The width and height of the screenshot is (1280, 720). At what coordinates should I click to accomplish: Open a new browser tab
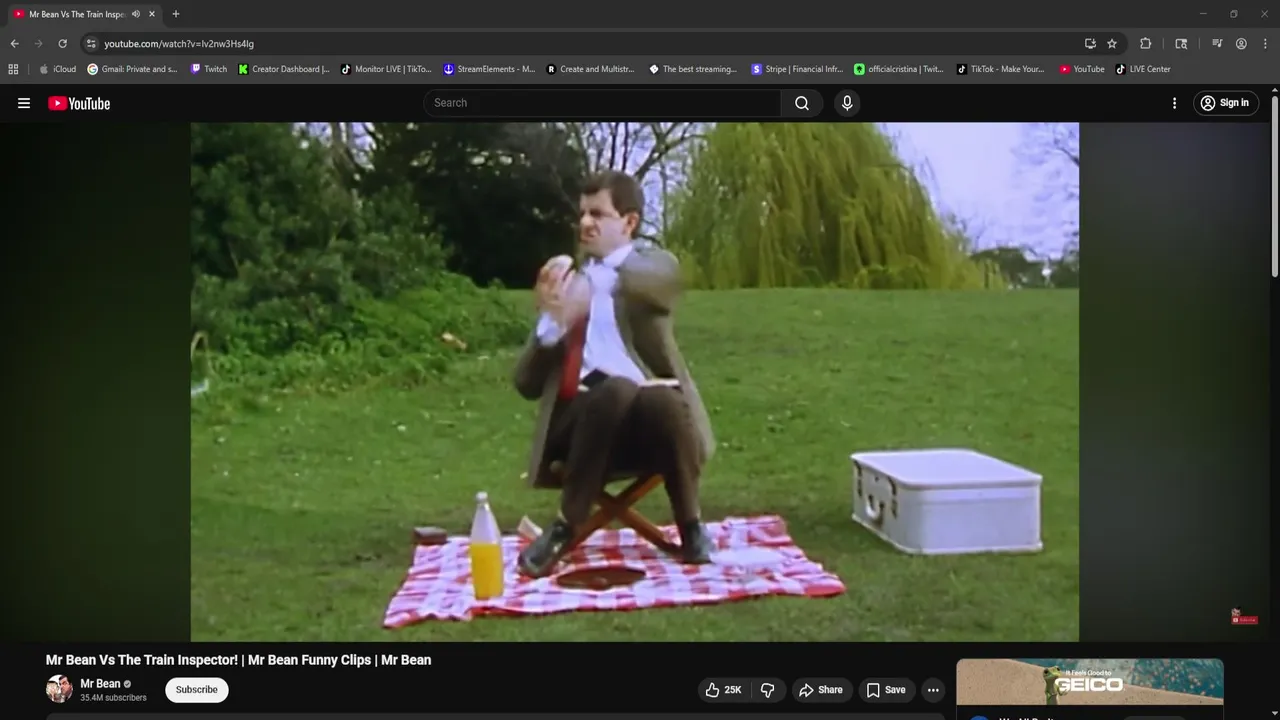pos(176,14)
